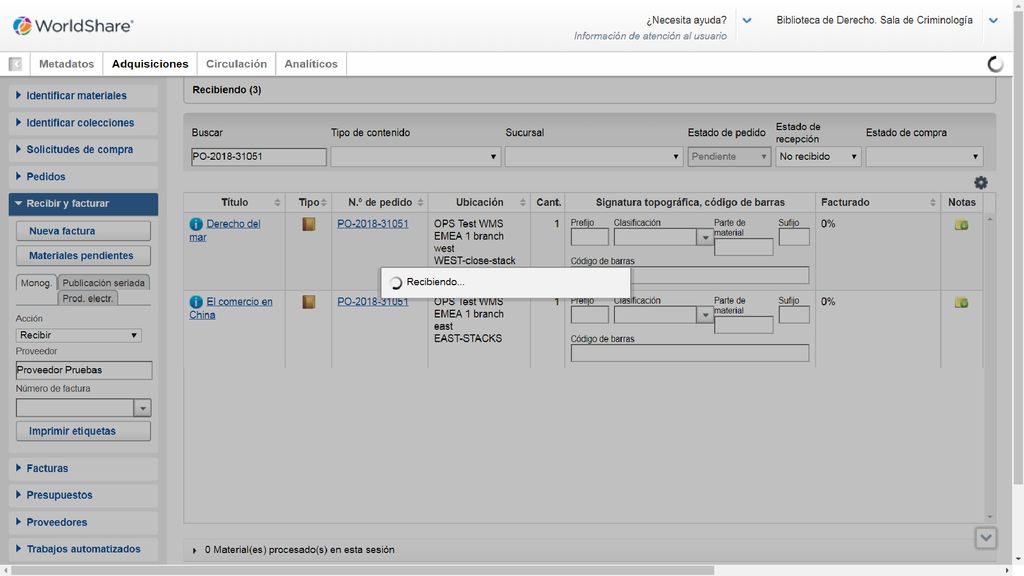Image resolution: width=1024 pixels, height=576 pixels.
Task: Open Información de atención al usuario link
Action: pos(650,36)
